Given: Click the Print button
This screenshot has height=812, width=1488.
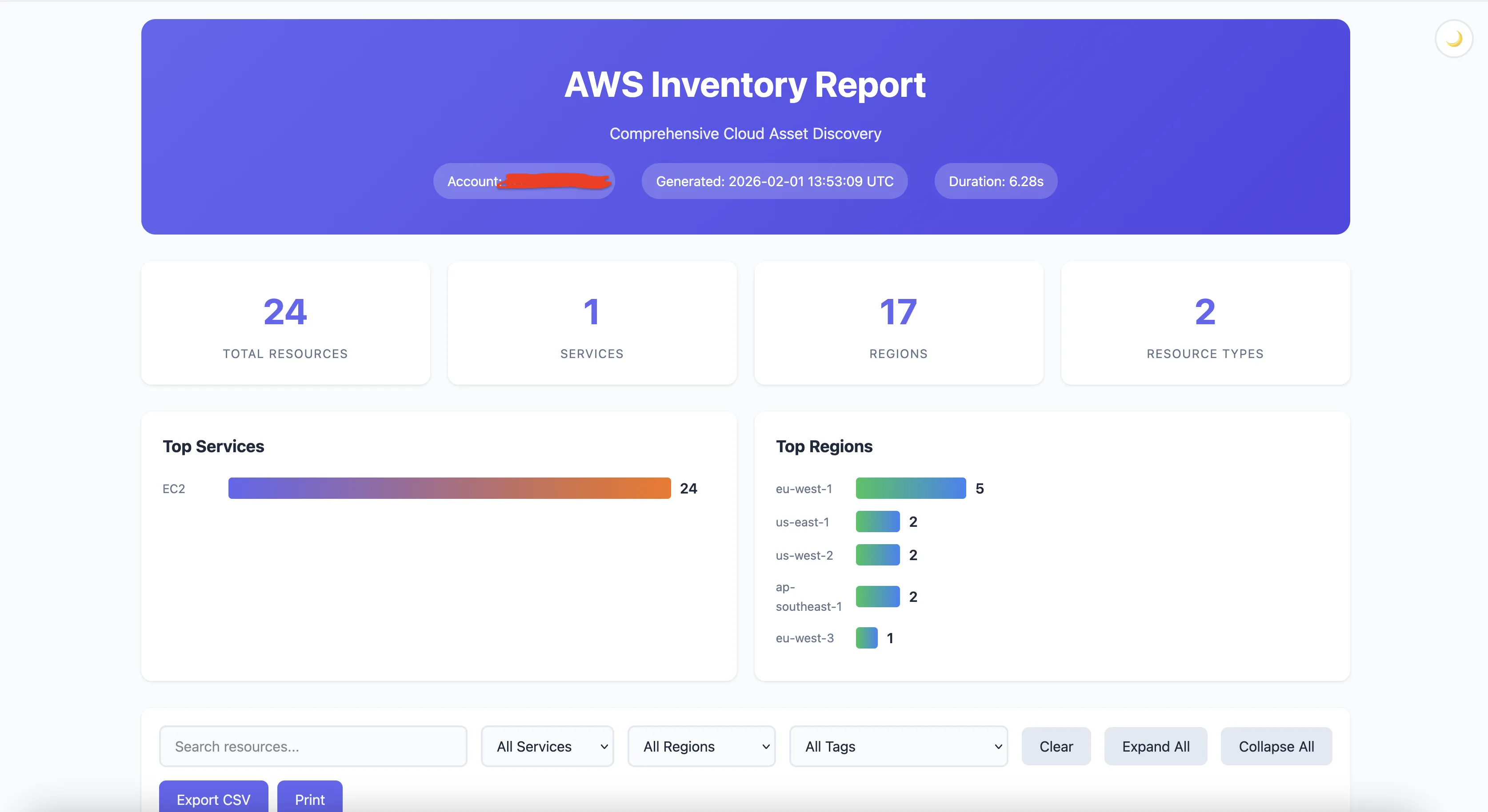Looking at the screenshot, I should (x=310, y=800).
